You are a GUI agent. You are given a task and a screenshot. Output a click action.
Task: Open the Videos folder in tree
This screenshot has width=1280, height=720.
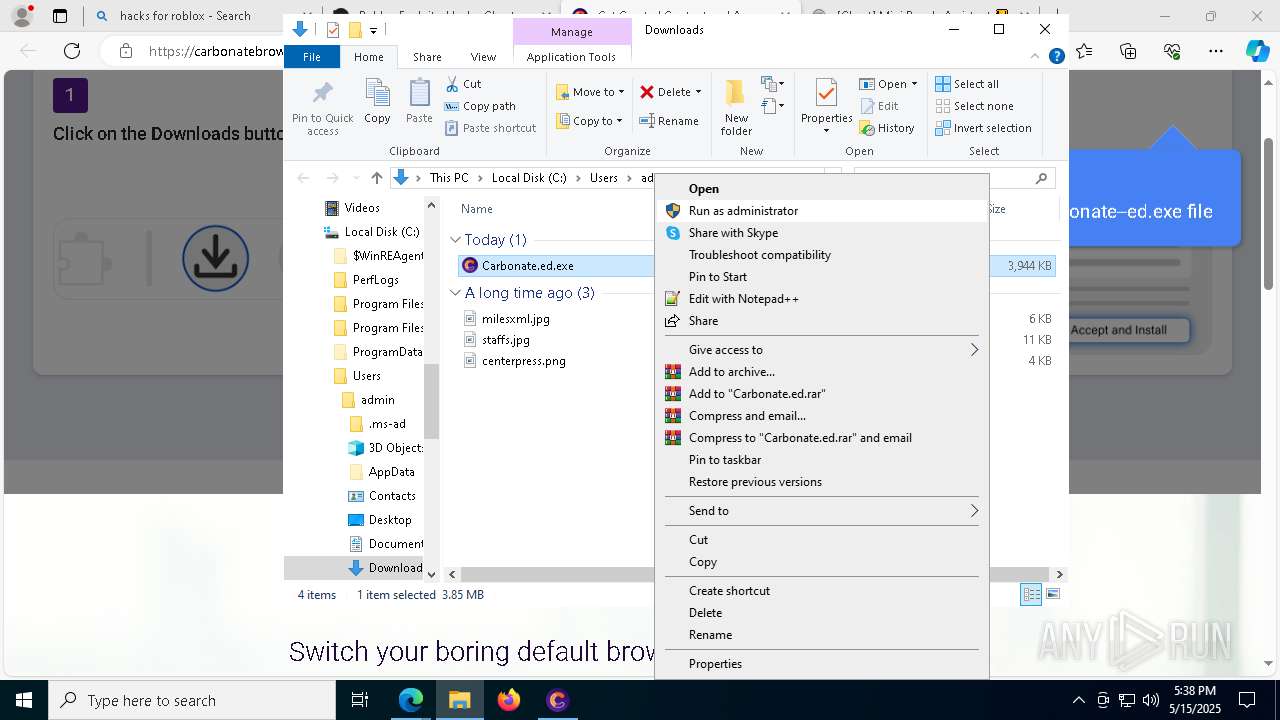[x=362, y=208]
